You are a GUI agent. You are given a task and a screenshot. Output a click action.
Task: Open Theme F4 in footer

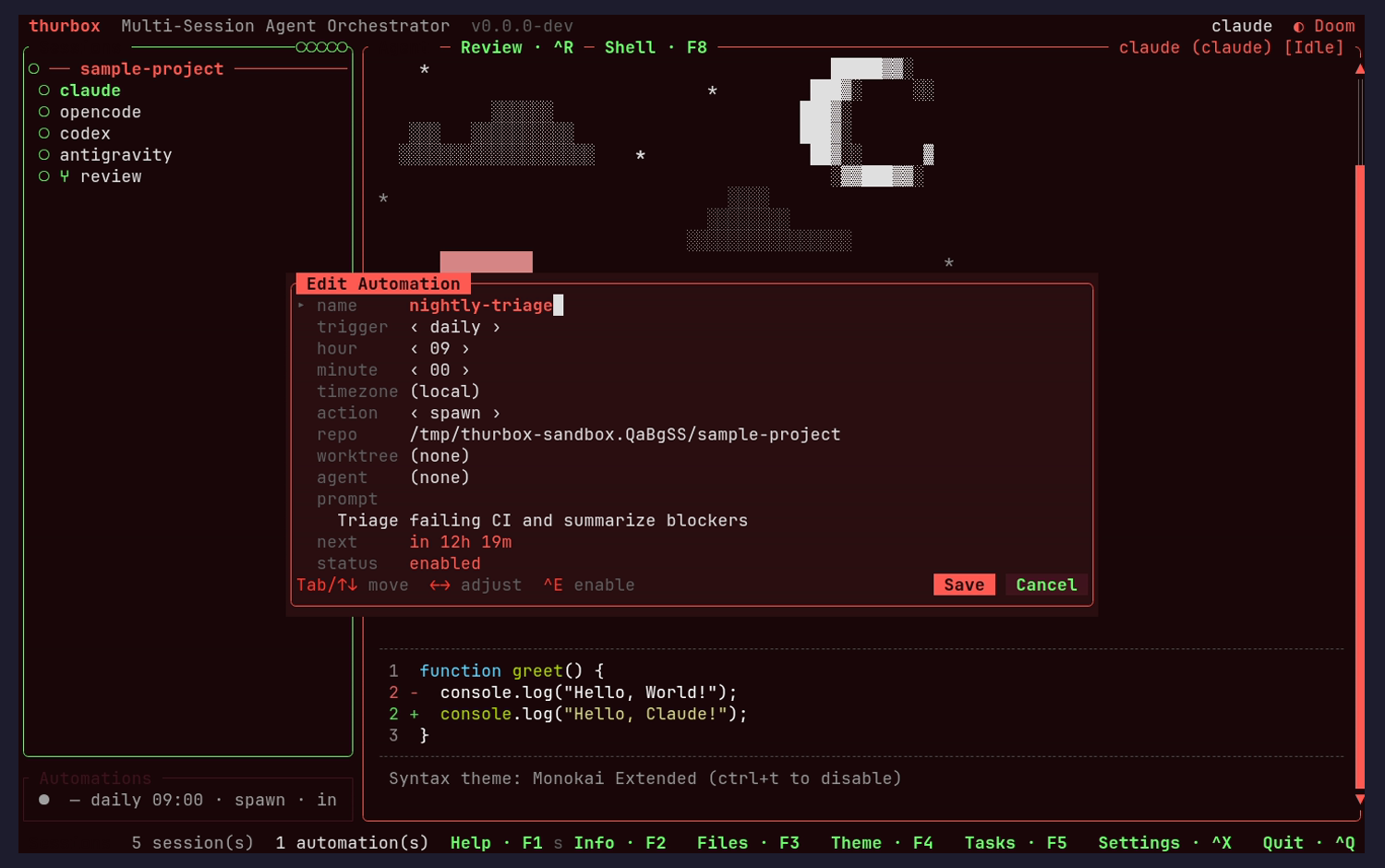coord(882,843)
